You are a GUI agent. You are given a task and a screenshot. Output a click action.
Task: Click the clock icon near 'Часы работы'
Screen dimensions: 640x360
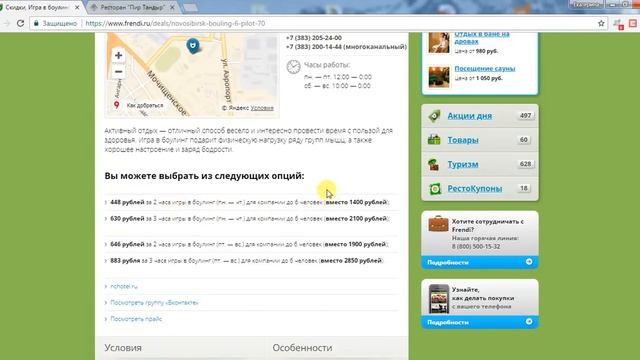pos(293,67)
